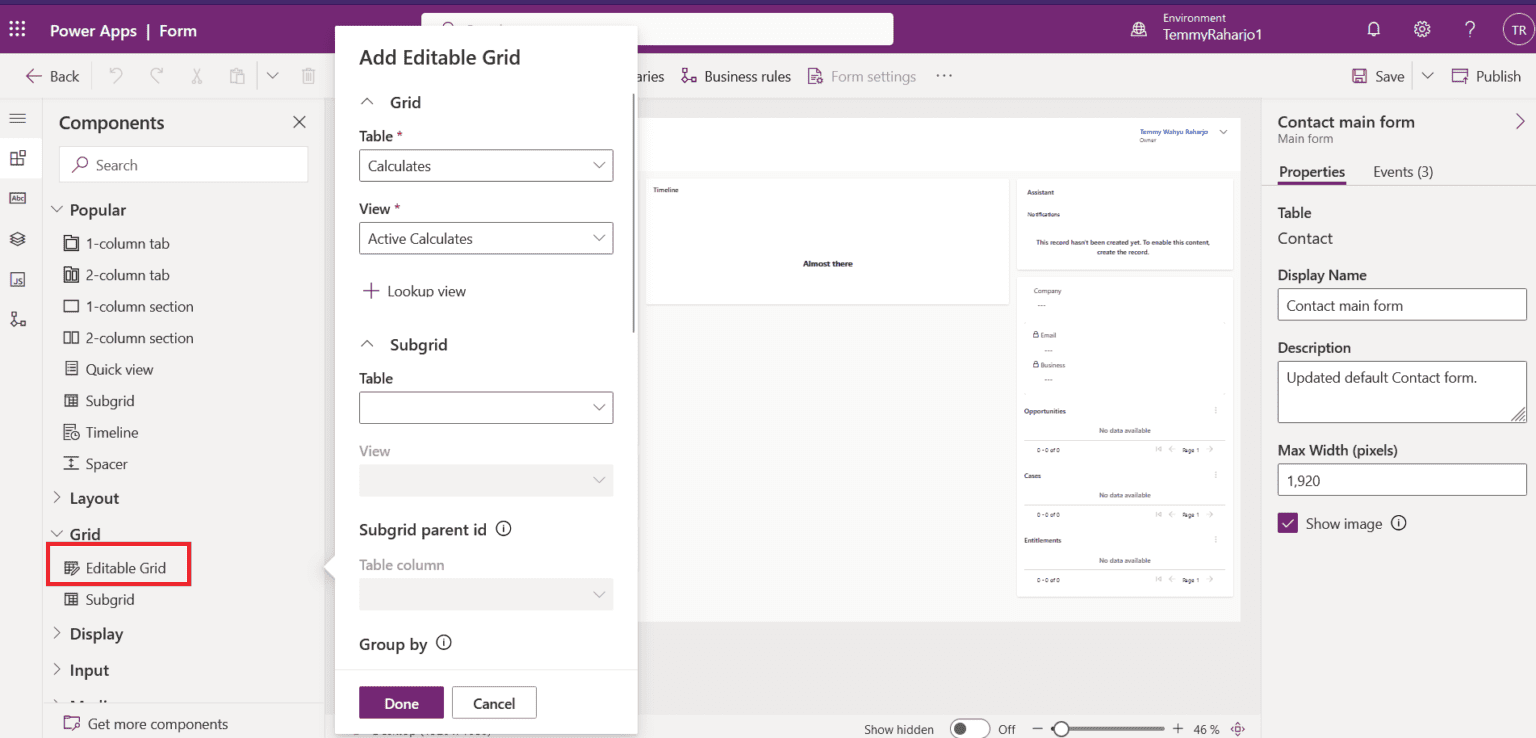Open Power Apps settings gear
The width and height of the screenshot is (1536, 738).
(x=1422, y=29)
